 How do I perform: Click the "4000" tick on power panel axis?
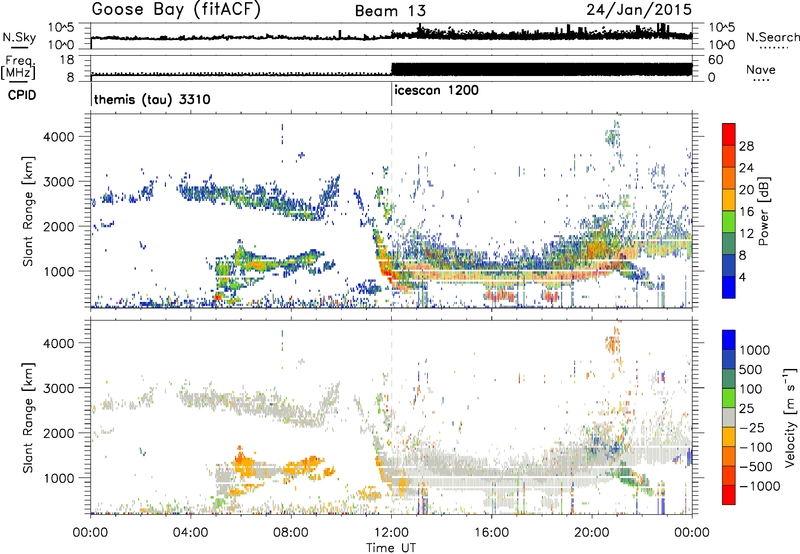coord(58,137)
